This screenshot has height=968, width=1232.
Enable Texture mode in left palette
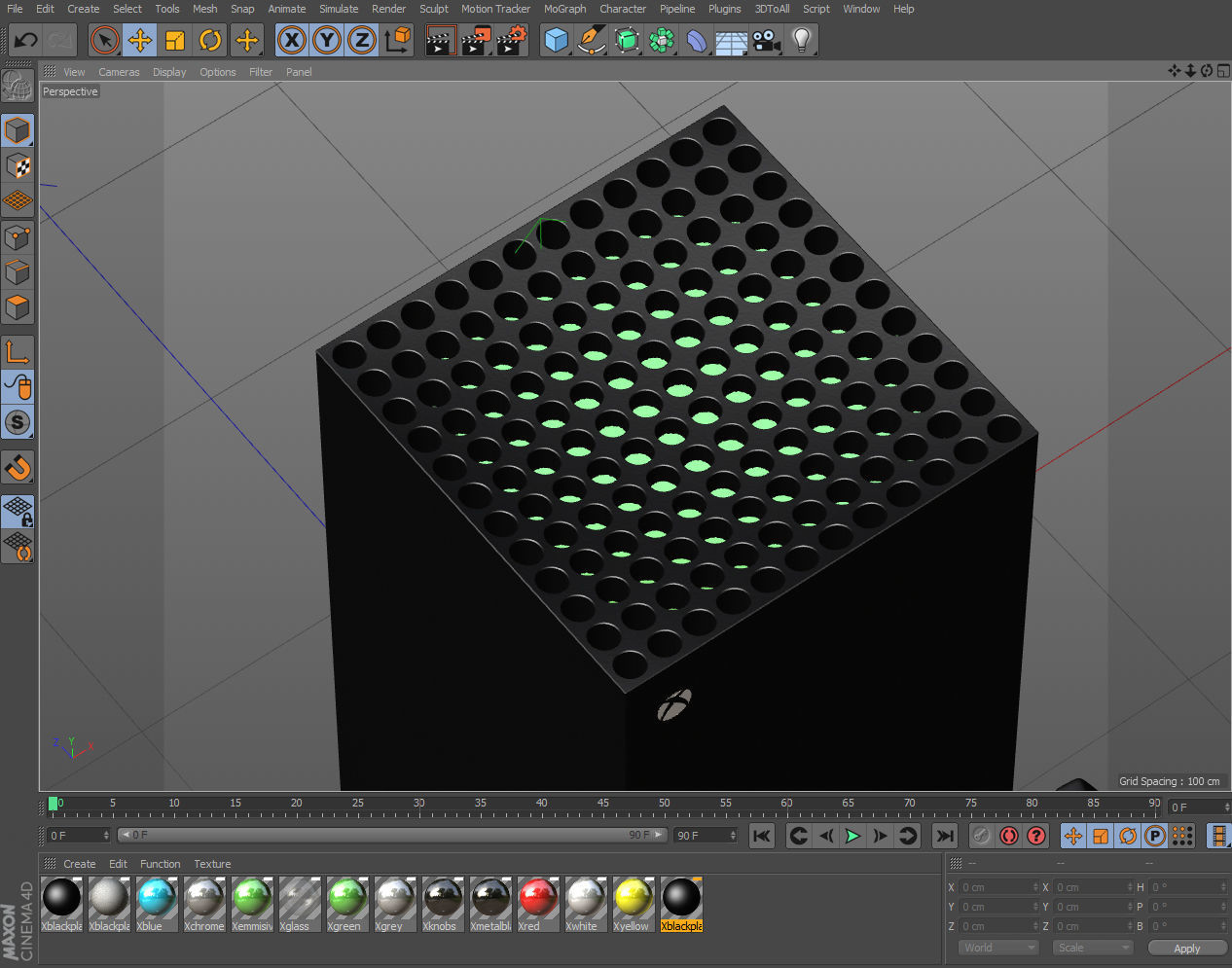click(18, 165)
